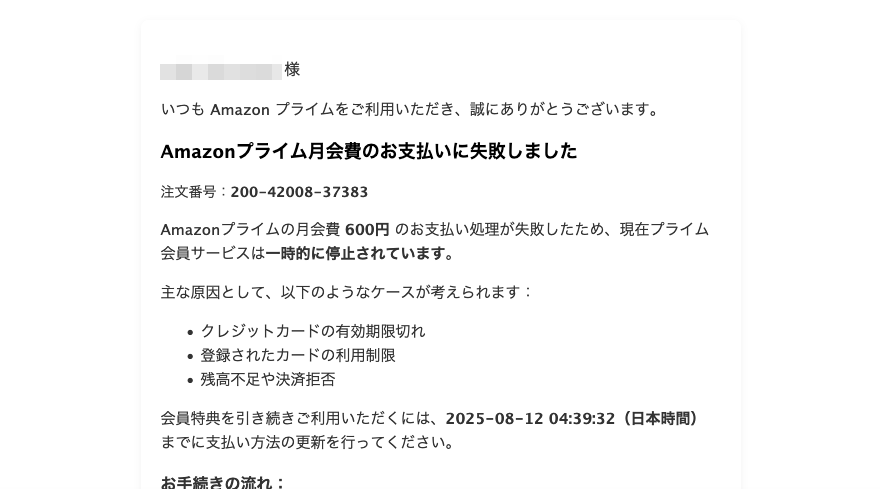Image resolution: width=880 pixels, height=489 pixels.
Task: Click the 注文番号 label
Action: [188, 192]
